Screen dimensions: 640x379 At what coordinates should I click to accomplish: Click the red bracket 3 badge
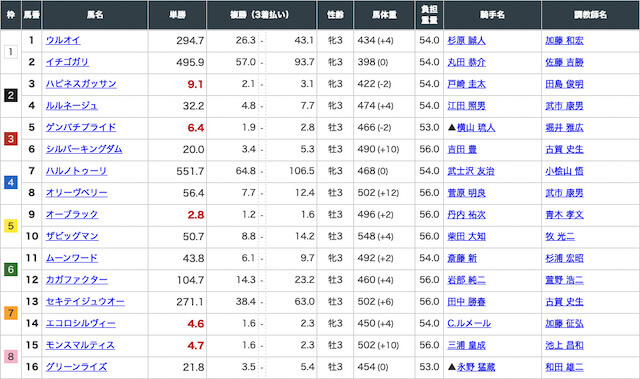coord(11,139)
